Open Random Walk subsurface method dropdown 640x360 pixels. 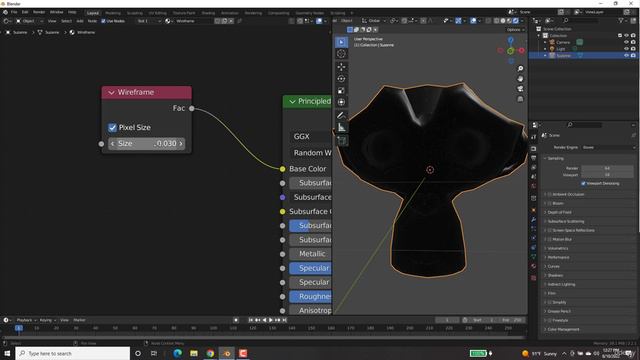pos(311,153)
